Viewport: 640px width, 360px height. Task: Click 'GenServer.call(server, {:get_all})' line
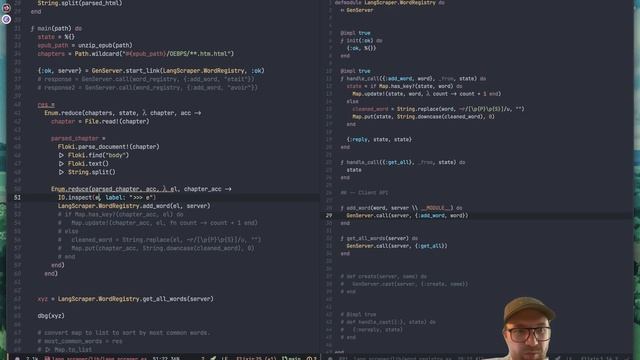397,246
